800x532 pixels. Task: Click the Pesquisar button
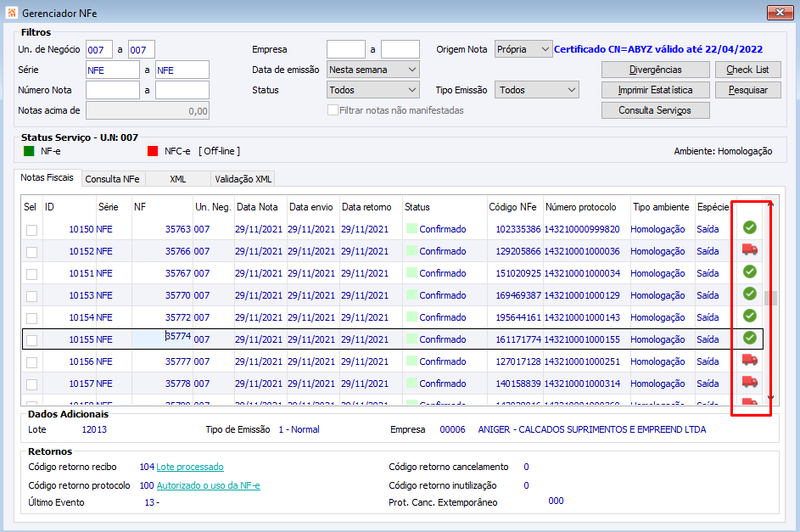click(x=747, y=90)
